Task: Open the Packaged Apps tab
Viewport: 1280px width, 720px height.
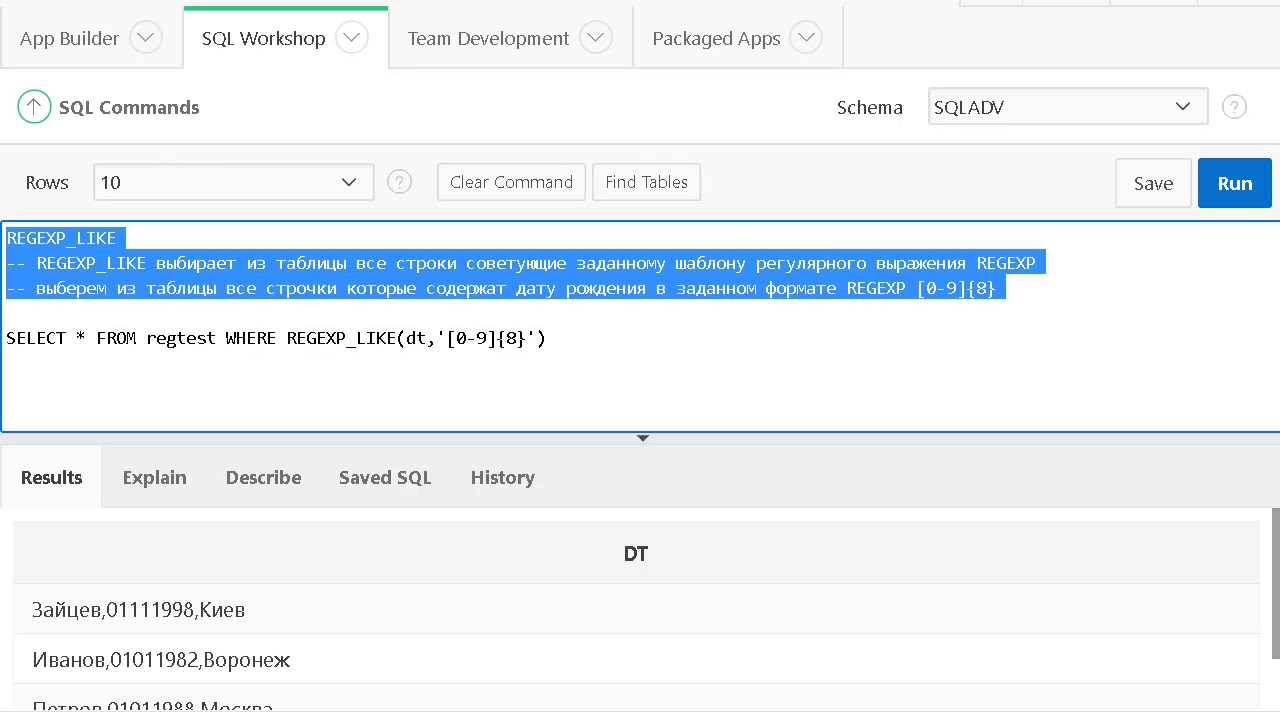Action: pos(716,39)
